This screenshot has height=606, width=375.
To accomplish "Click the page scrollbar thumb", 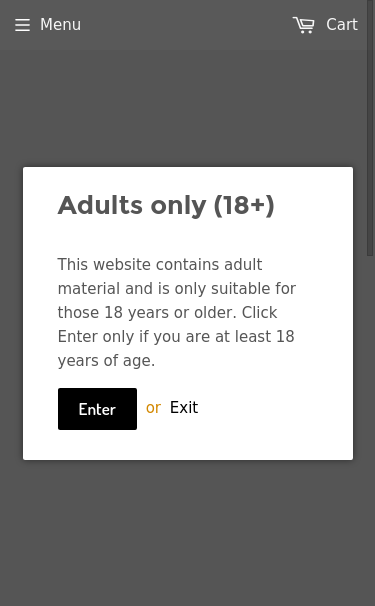I will [370, 128].
